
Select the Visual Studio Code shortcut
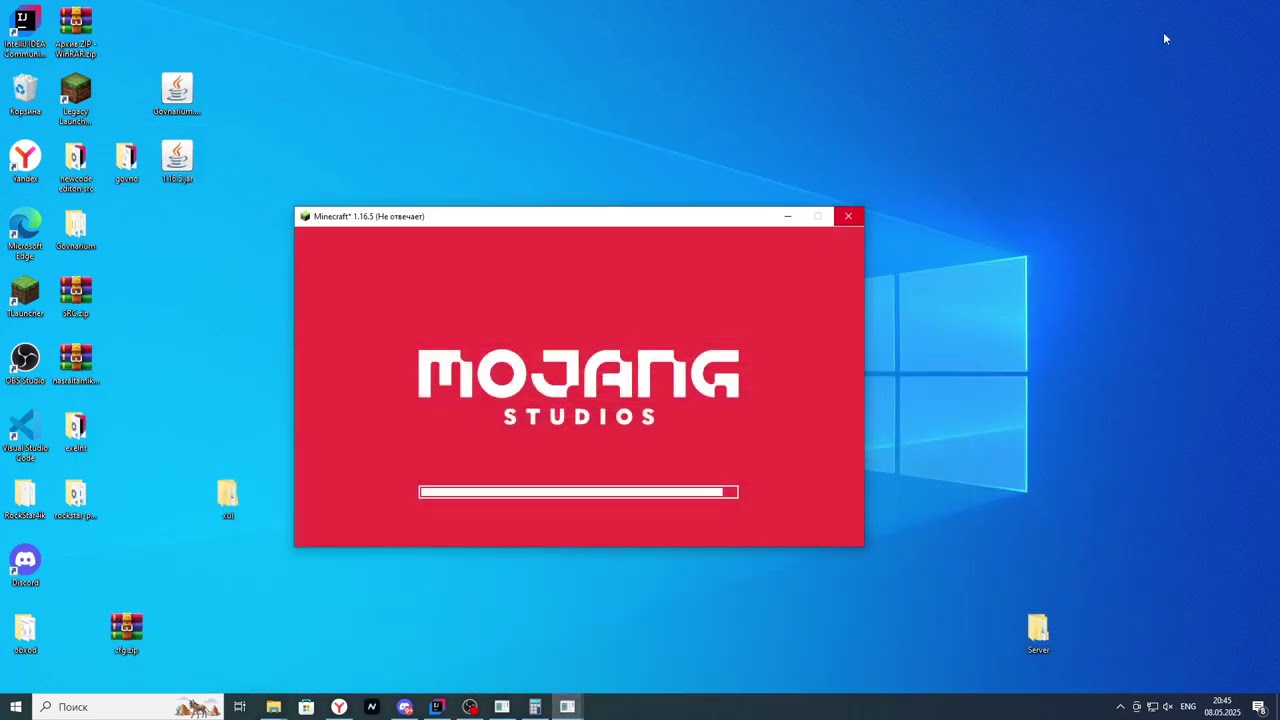coord(25,437)
